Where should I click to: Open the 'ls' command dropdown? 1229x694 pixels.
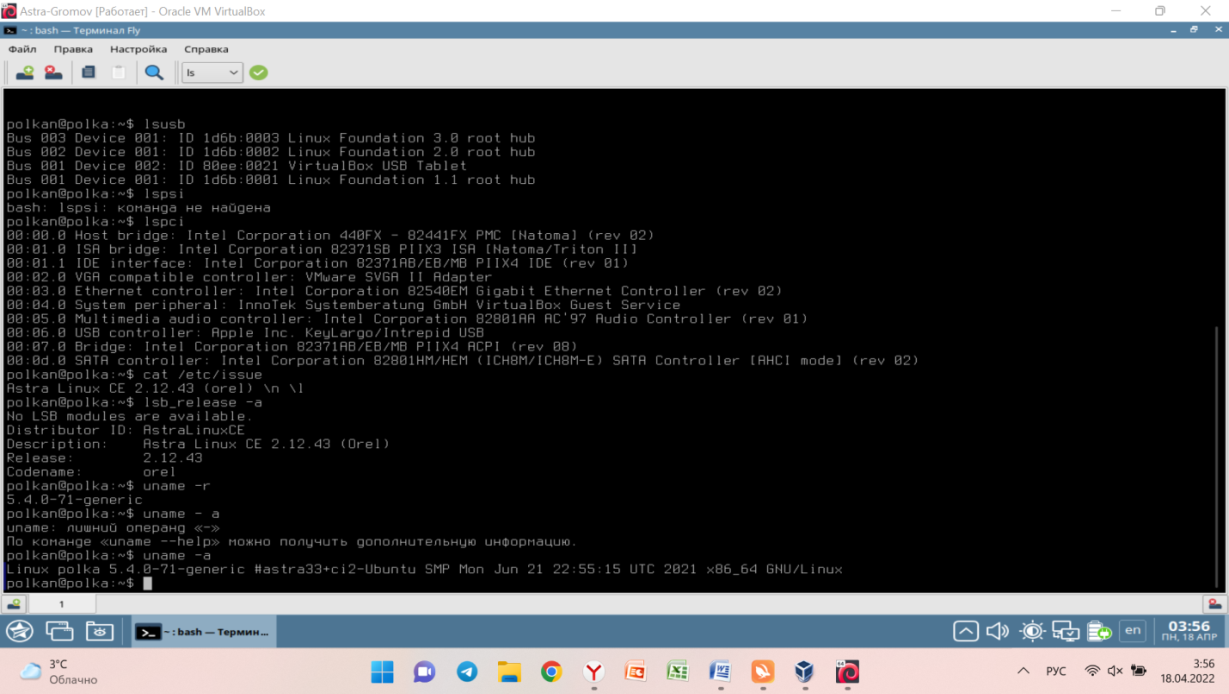pyautogui.click(x=212, y=72)
